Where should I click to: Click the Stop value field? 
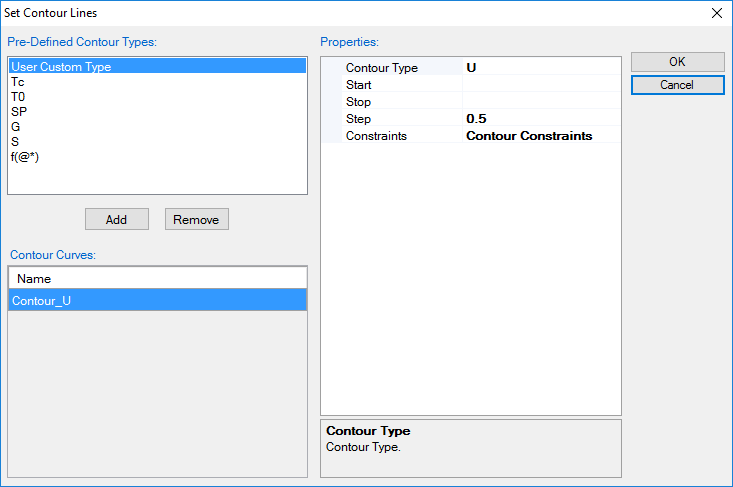[540, 102]
